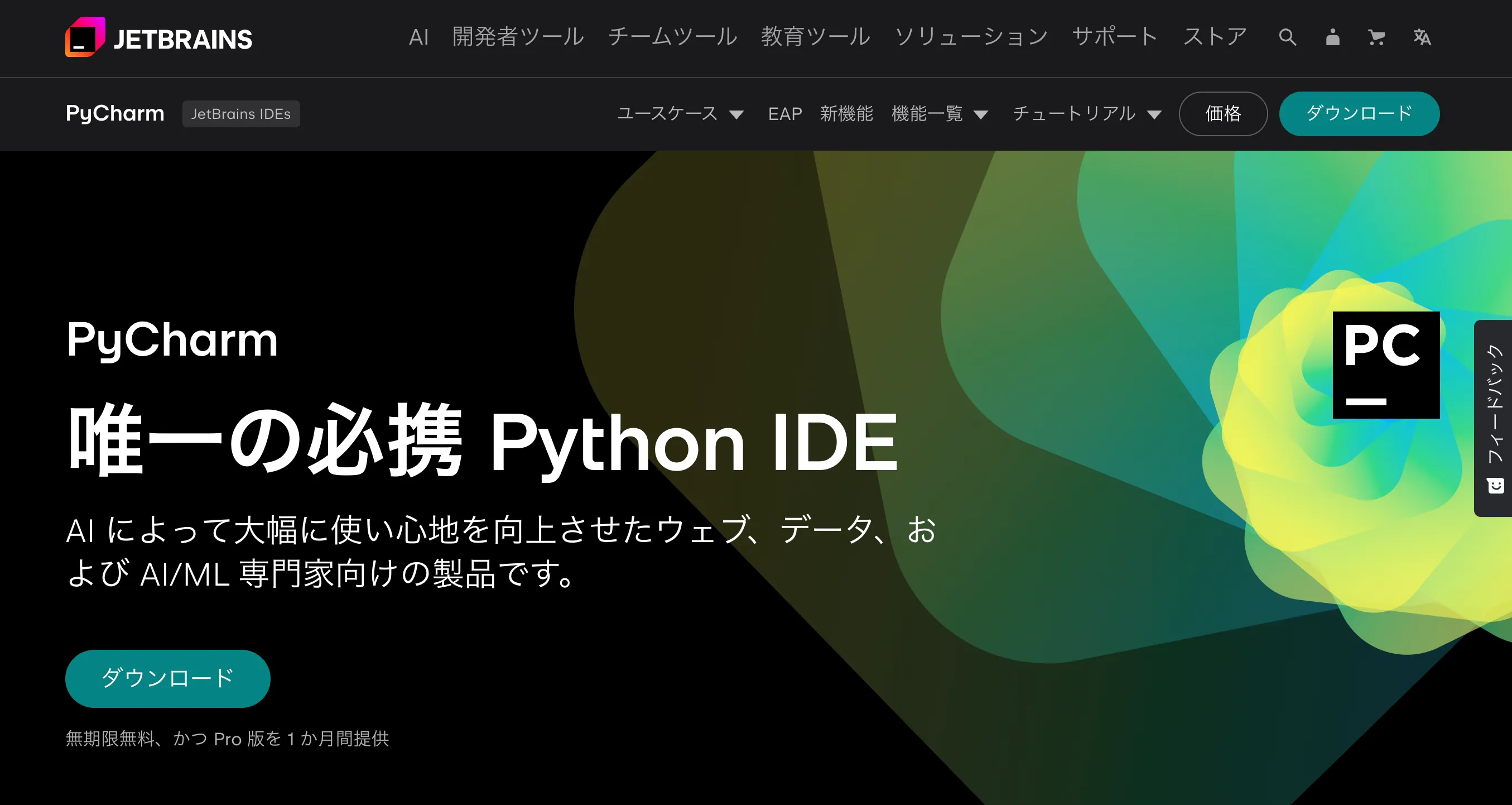Click the PyCharm subnav title
Viewport: 1512px width, 805px height.
[114, 113]
